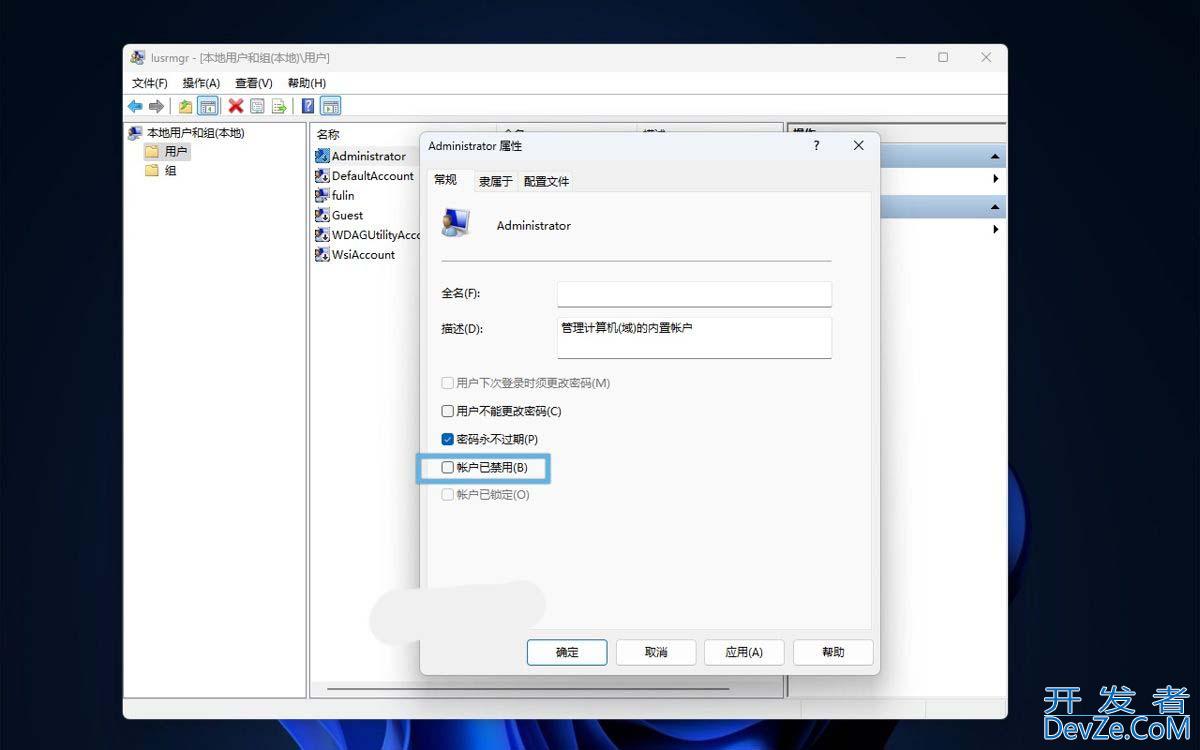Image resolution: width=1200 pixels, height=750 pixels.
Task: Click the 组 folder icon in tree
Action: (152, 170)
